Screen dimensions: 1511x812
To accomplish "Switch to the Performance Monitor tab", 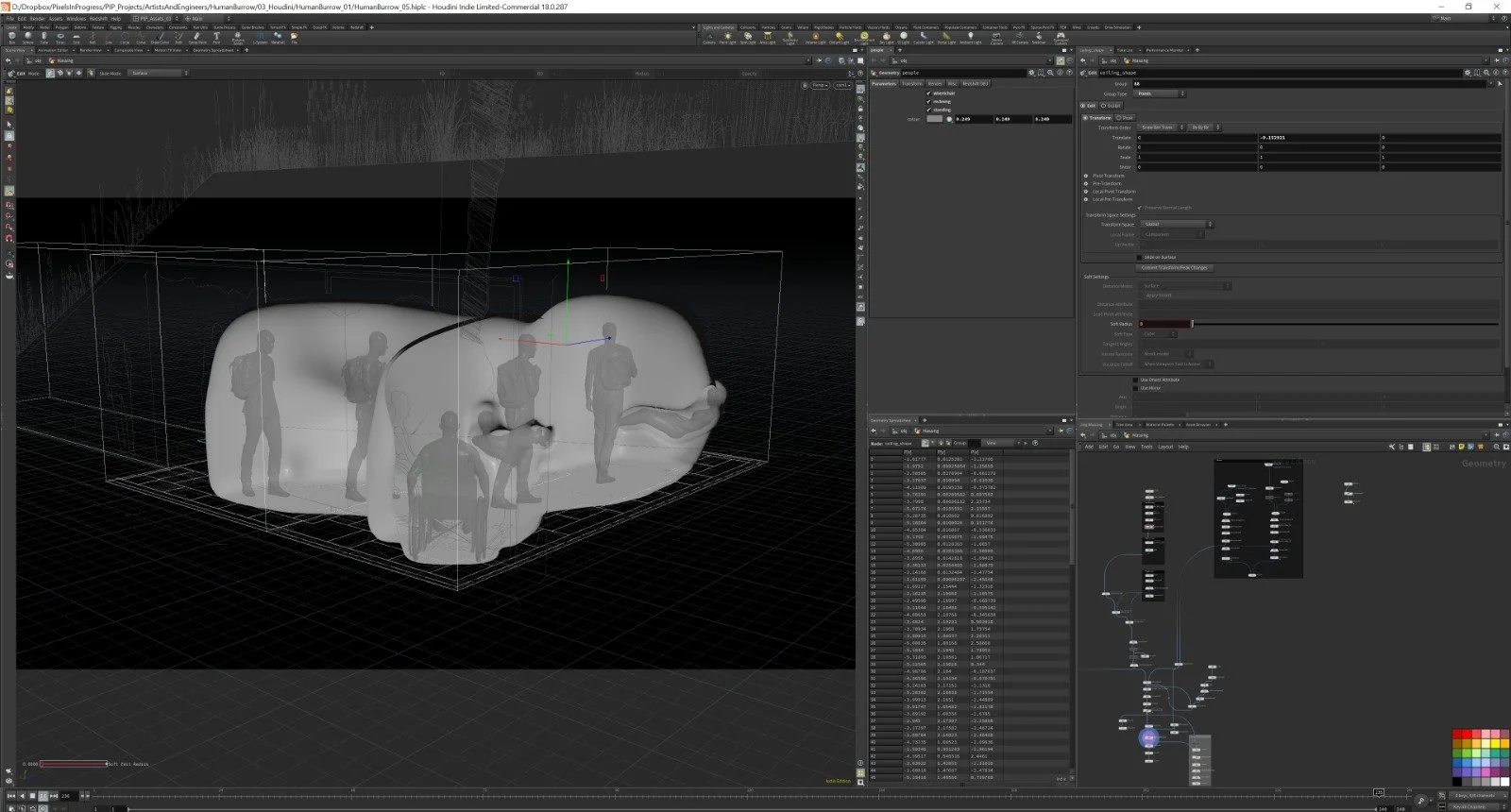I will point(1164,50).
